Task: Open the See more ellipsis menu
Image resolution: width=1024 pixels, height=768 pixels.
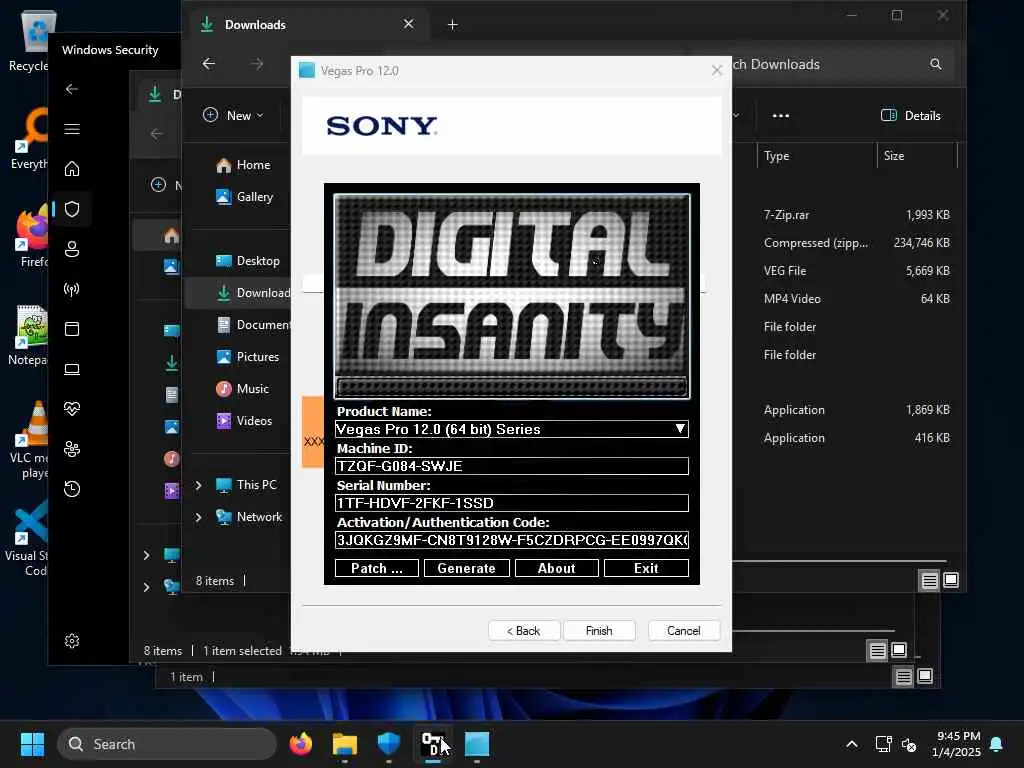Action: point(780,116)
